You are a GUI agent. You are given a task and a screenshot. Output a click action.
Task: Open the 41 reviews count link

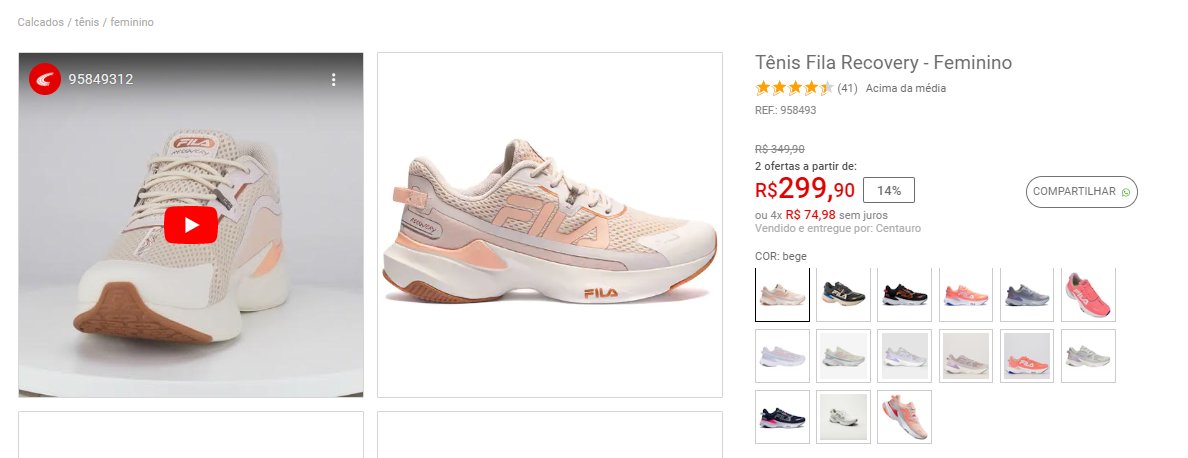tap(847, 88)
